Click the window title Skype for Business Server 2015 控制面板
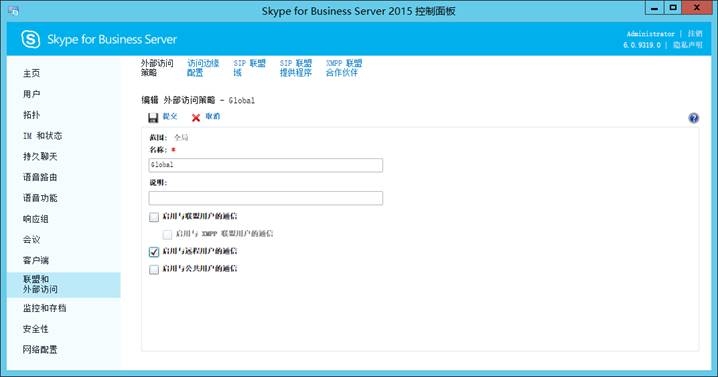The width and height of the screenshot is (718, 377). click(x=359, y=11)
